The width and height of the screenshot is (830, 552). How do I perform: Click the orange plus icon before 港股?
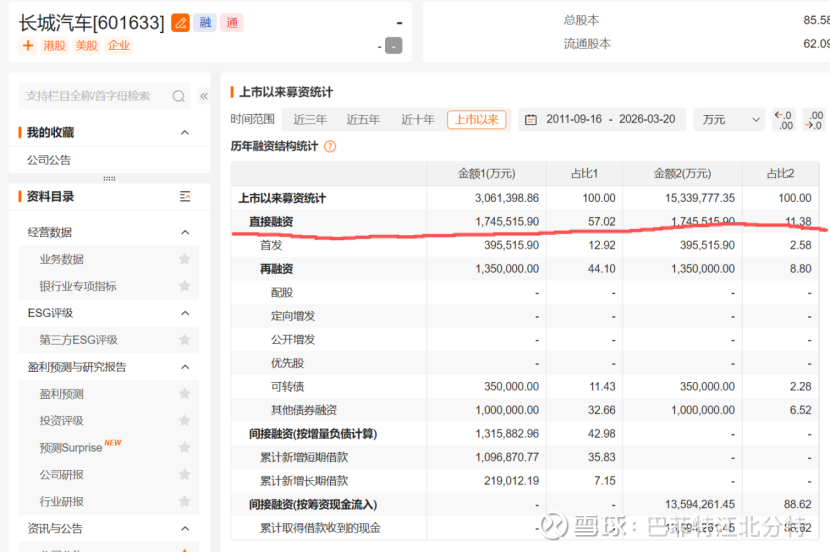27,45
